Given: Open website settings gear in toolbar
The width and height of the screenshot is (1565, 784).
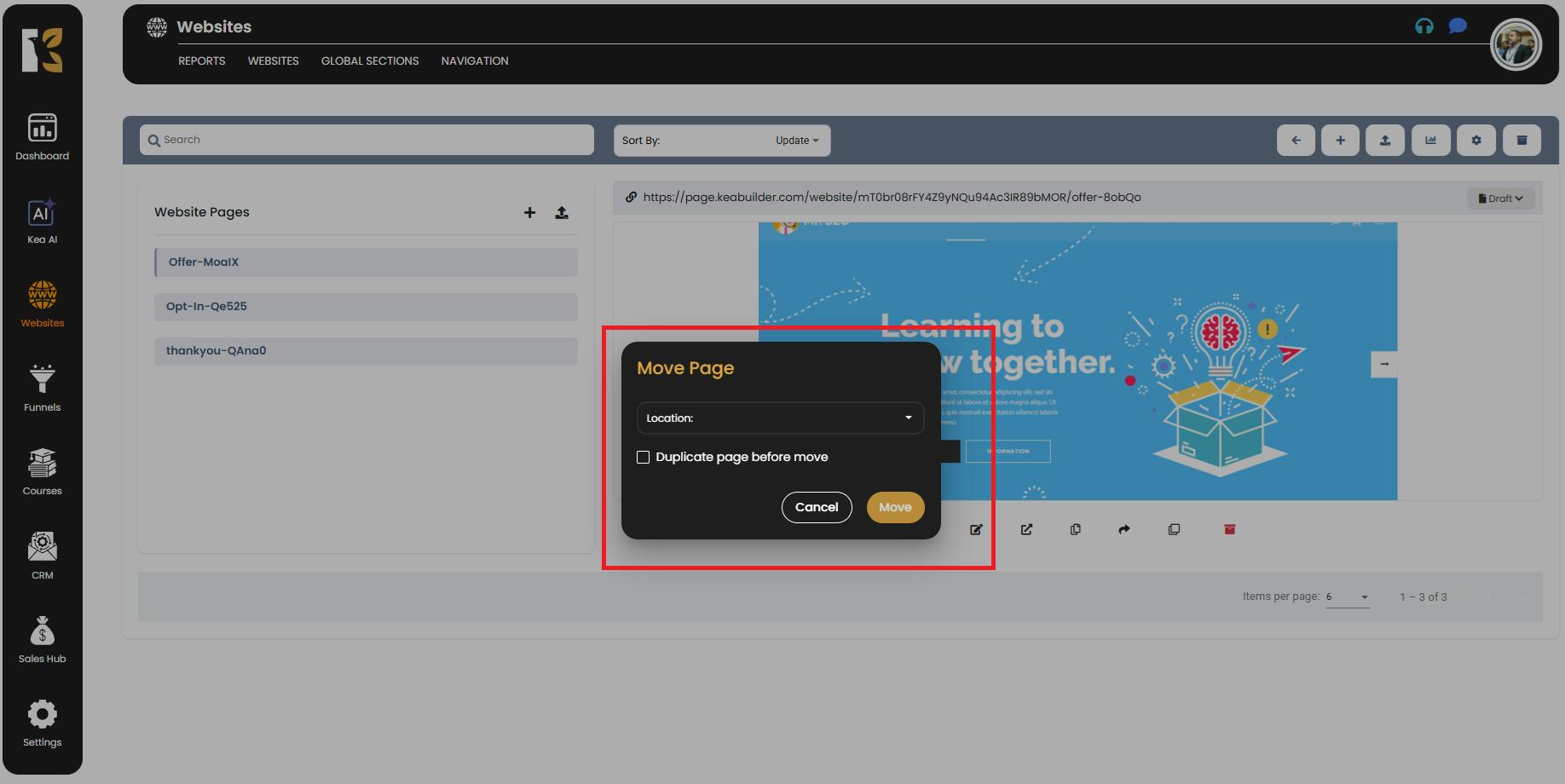Looking at the screenshot, I should (1475, 141).
